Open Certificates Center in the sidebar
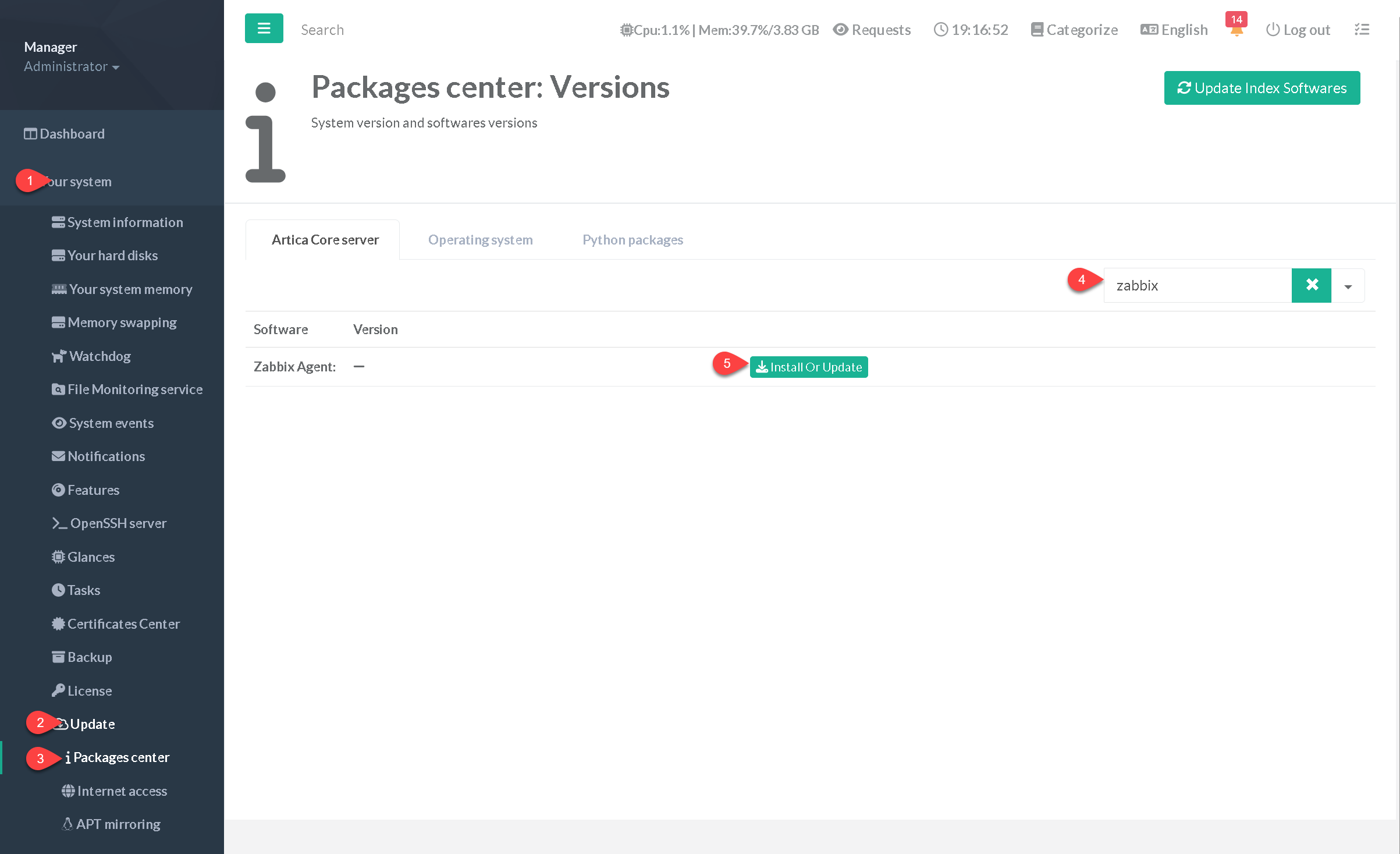 point(123,624)
